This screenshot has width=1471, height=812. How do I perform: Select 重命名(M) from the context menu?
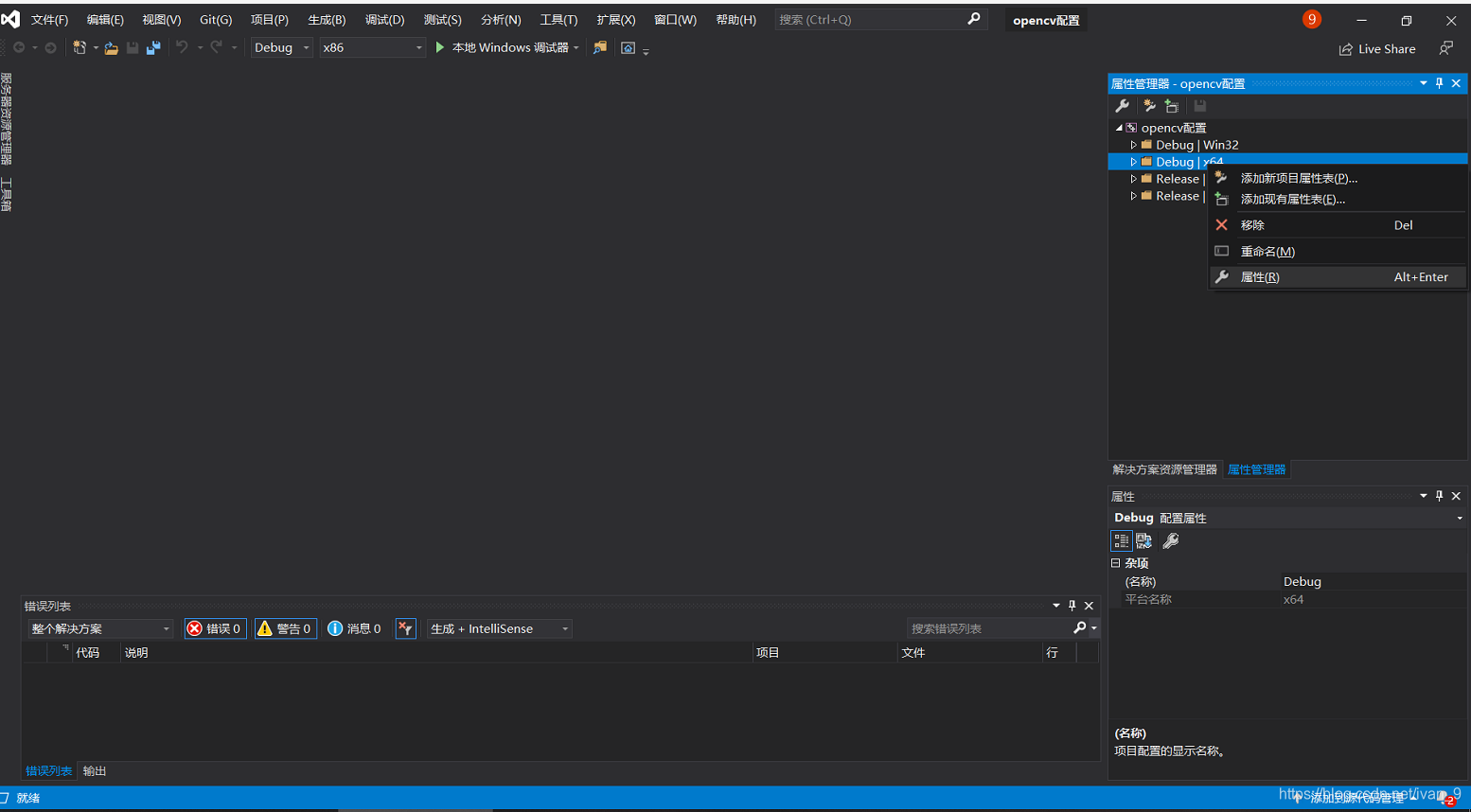pyautogui.click(x=1338, y=252)
